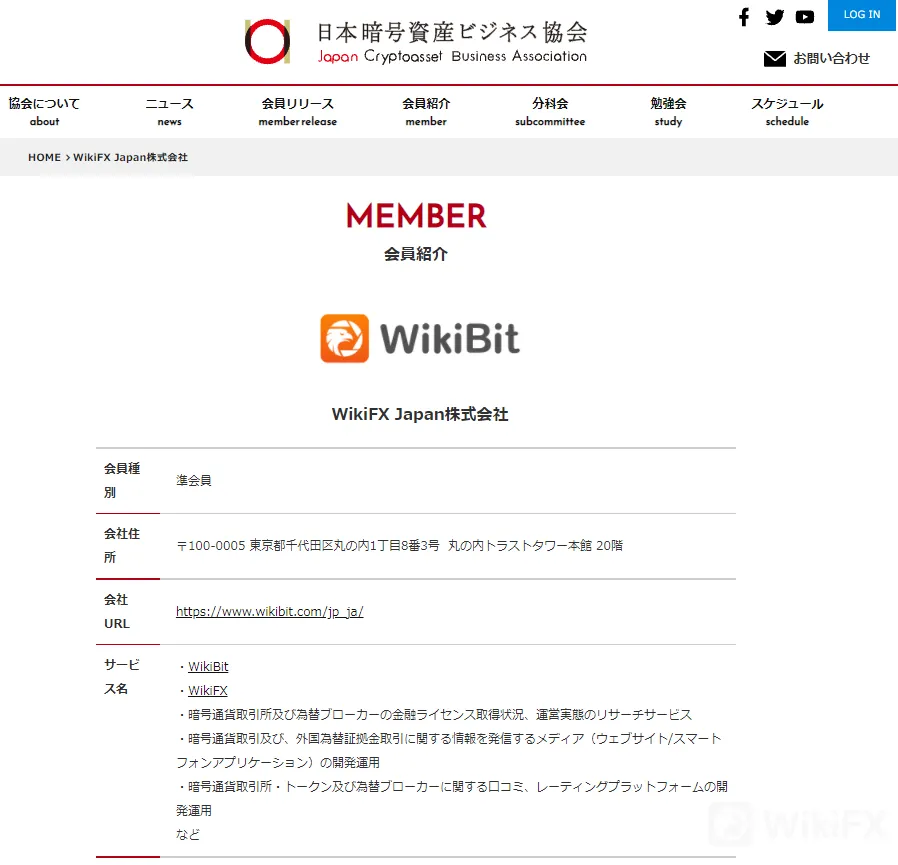Click the 会員紹介 subheading under MEMBER
Image resolution: width=898 pixels, height=865 pixels.
tap(416, 254)
